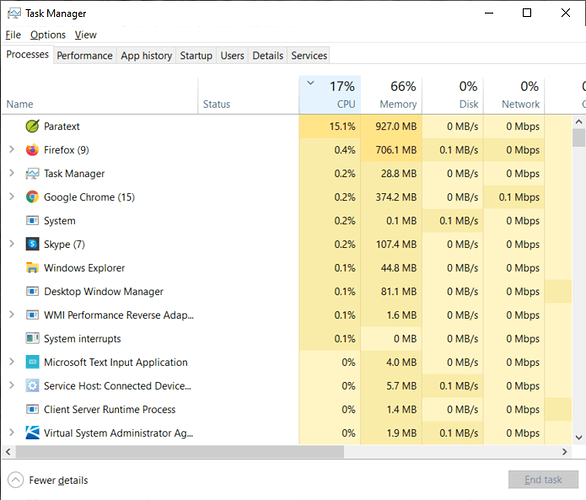Switch to the Performance tab
Screen dimensions: 586x500
[85, 55]
